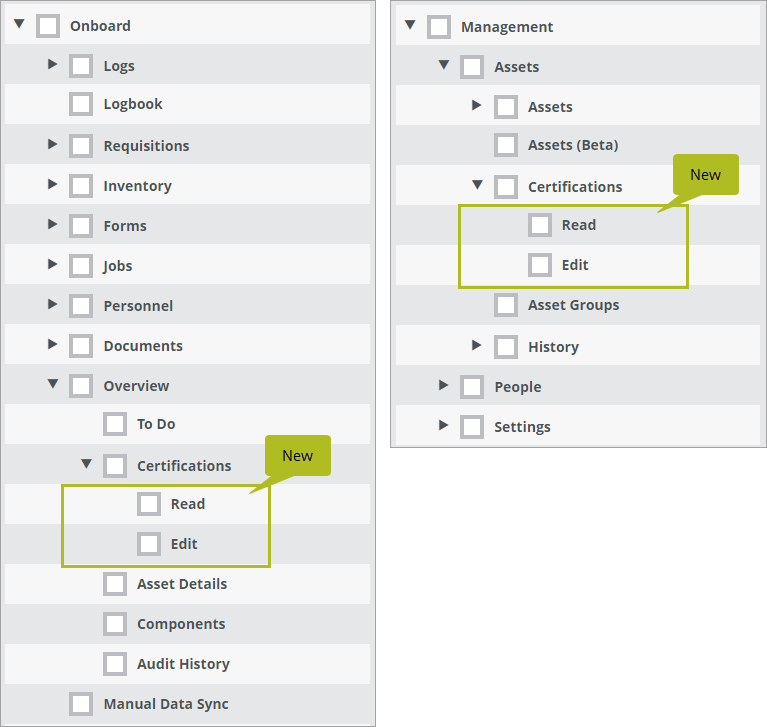
Task: Tick the Inventory permission checkbox
Action: 81,186
